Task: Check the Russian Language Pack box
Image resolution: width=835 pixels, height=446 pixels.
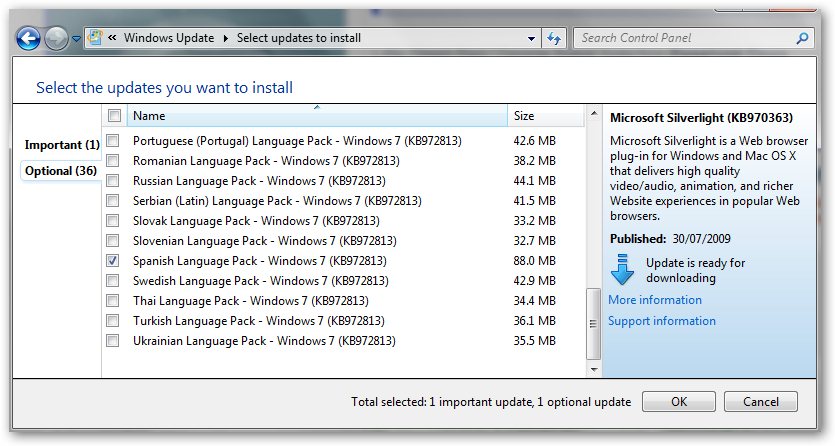Action: tap(112, 180)
